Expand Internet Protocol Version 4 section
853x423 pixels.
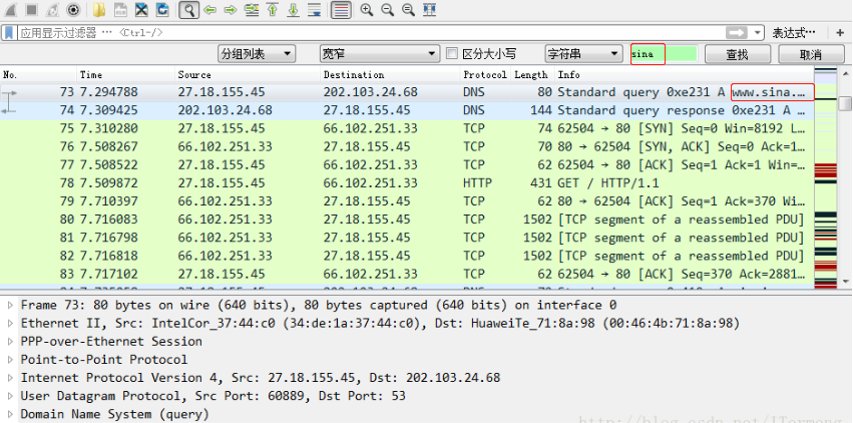[x=10, y=378]
